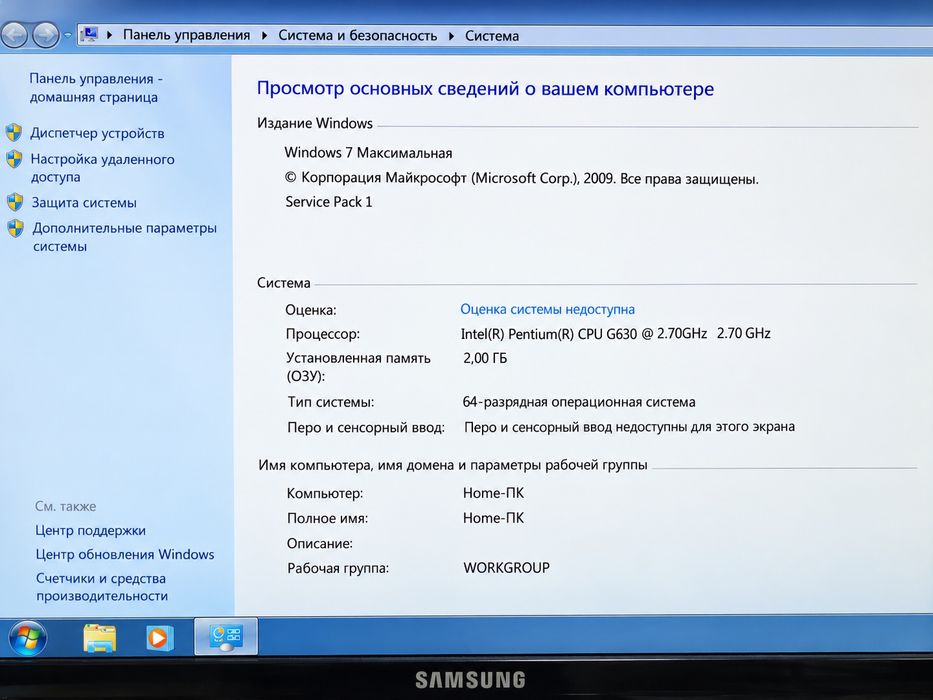
Task: Click the Тип системы: label
Action: pos(331,402)
